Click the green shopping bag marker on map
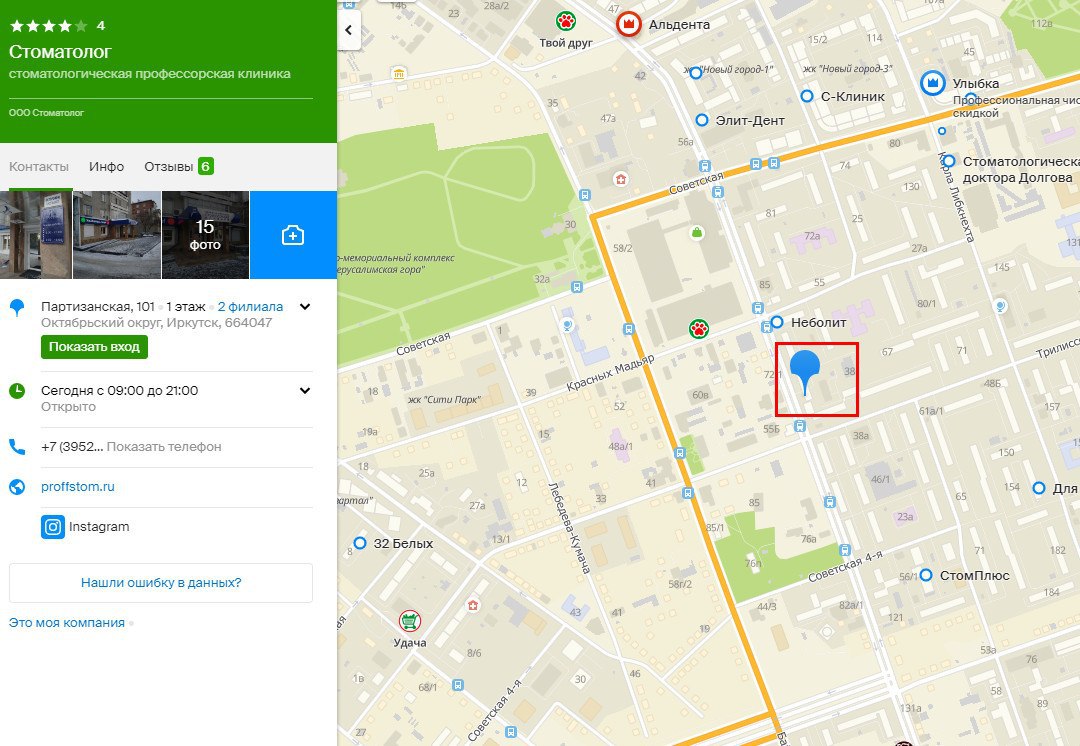Image resolution: width=1080 pixels, height=746 pixels. (x=697, y=233)
